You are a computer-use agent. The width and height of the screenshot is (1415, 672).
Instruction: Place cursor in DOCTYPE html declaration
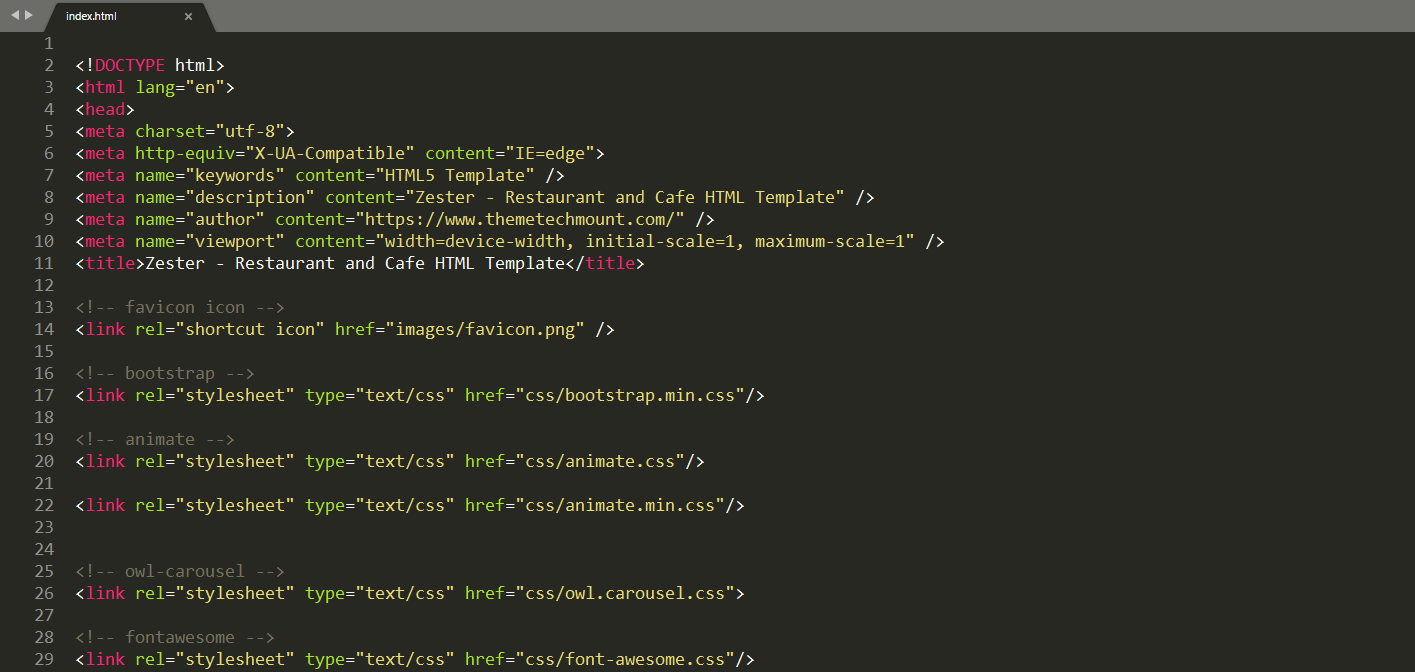150,65
